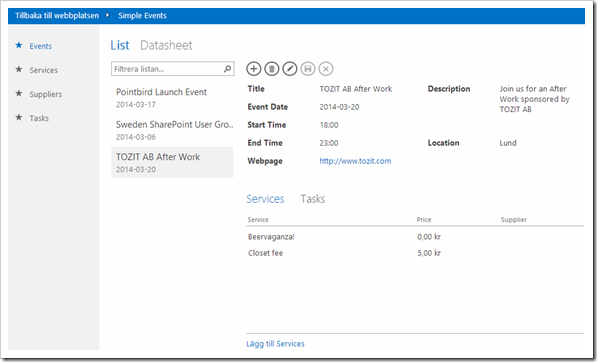Click the star icon beside Suppliers
This screenshot has height=362, width=597.
click(x=19, y=93)
